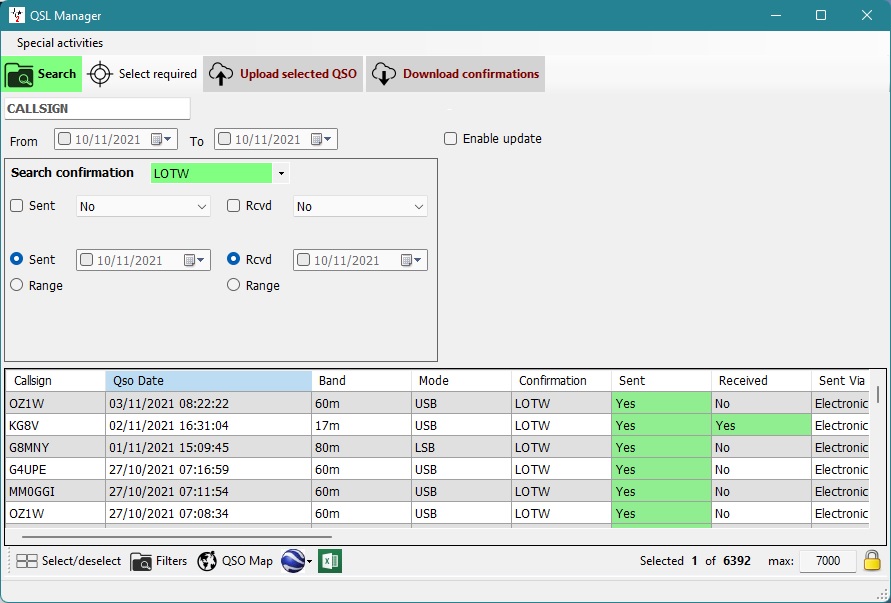Click the CALLSIGN search input field
Screen dimensions: 891x603
tap(98, 109)
